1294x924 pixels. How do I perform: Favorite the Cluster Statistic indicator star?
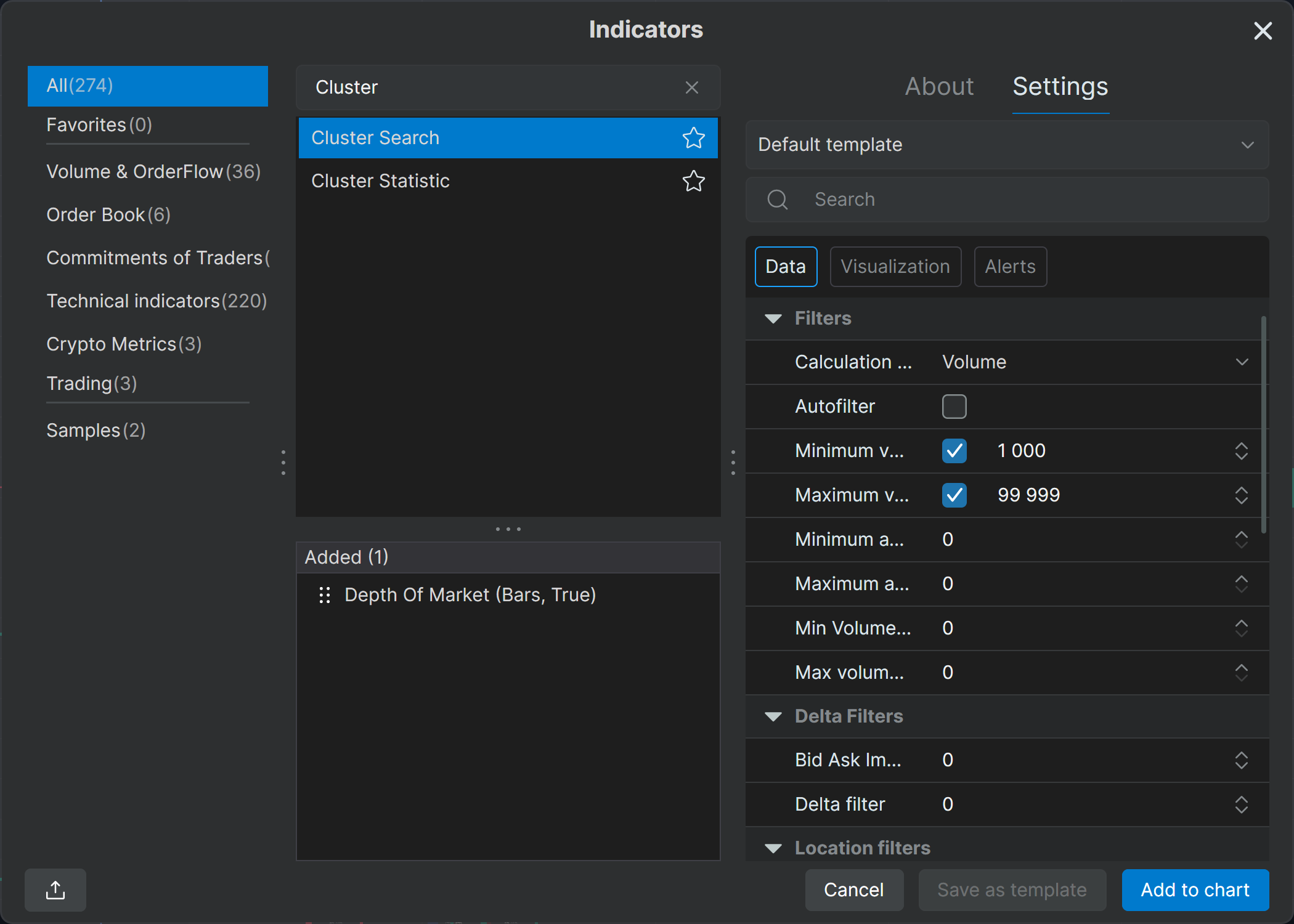[693, 180]
